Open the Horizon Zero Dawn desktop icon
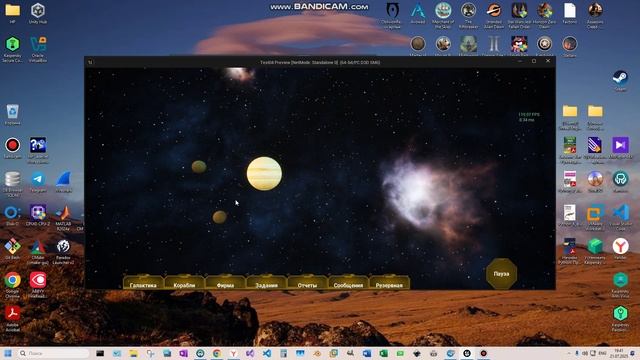Image resolution: width=640 pixels, height=360 pixels. (x=544, y=16)
